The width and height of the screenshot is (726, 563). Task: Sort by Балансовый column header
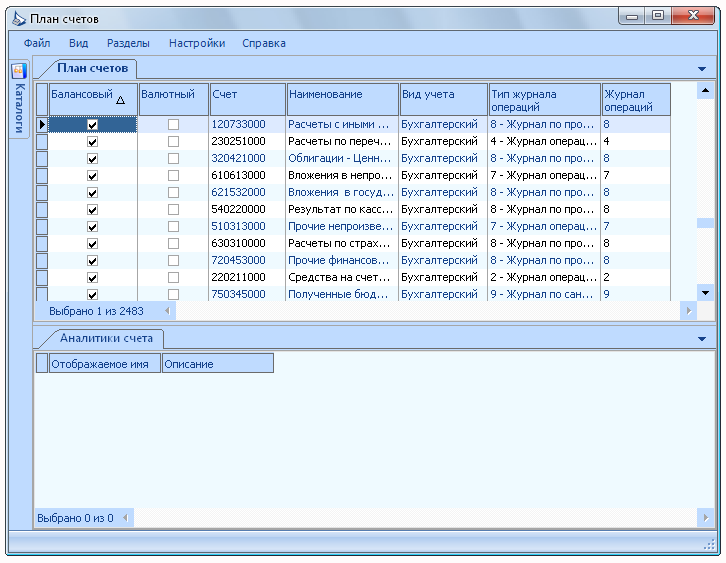[93, 100]
